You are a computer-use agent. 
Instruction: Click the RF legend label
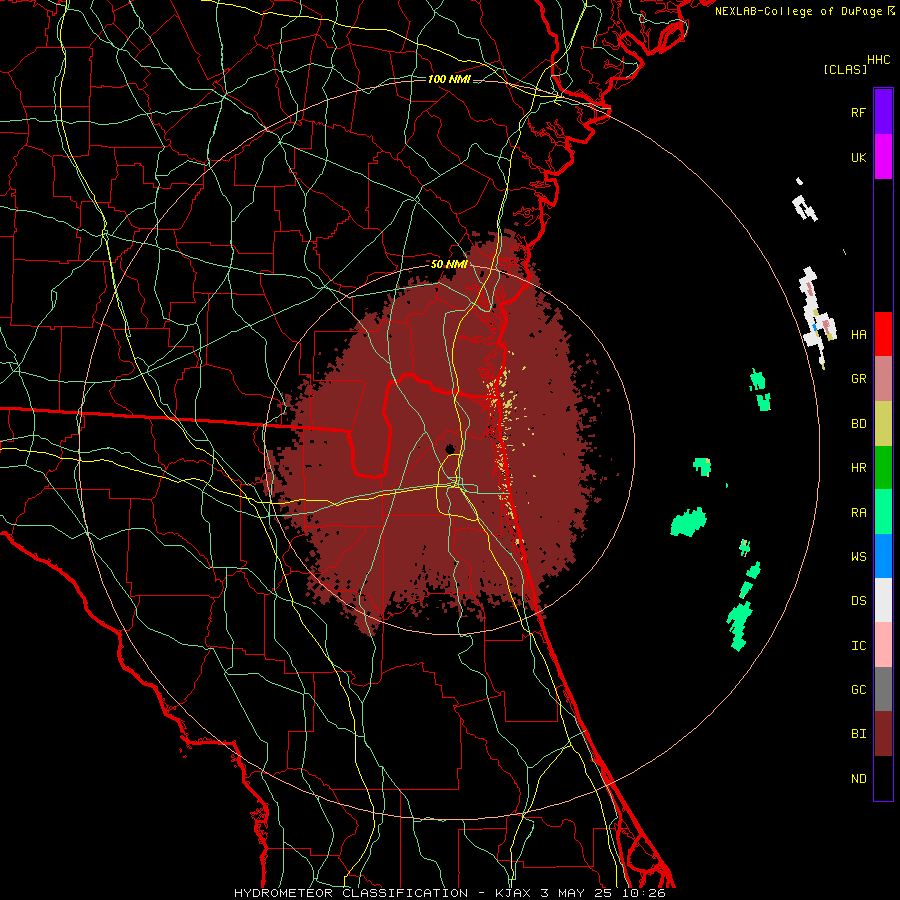click(x=858, y=112)
